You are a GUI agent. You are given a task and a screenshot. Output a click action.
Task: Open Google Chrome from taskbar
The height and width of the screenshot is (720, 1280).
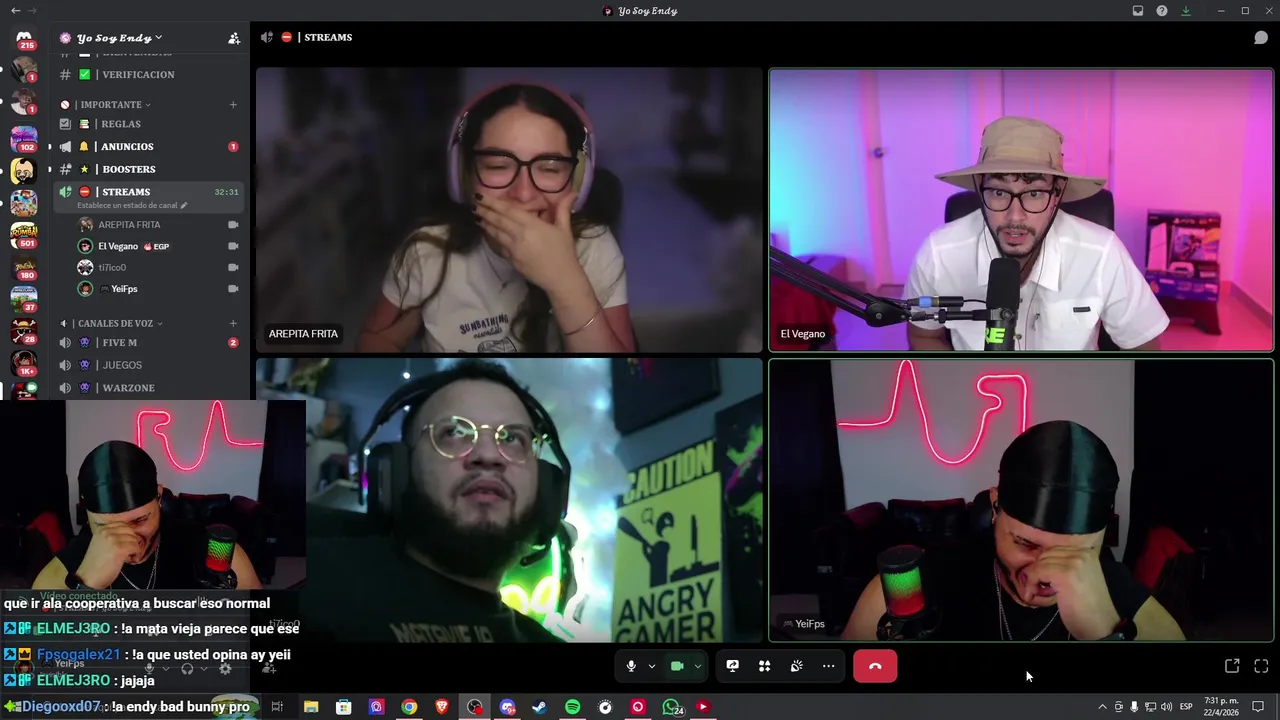409,707
